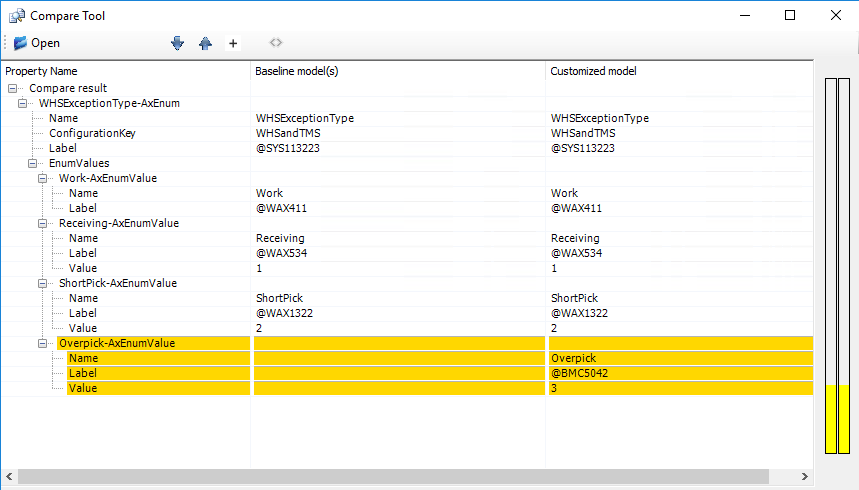Click the Baseline model(s) column header

click(300, 71)
